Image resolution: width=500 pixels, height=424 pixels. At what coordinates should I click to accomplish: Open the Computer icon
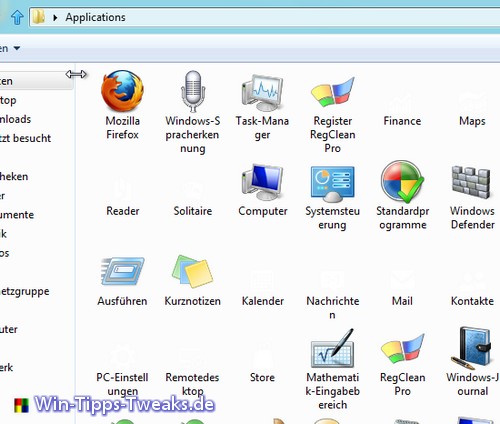tap(262, 183)
